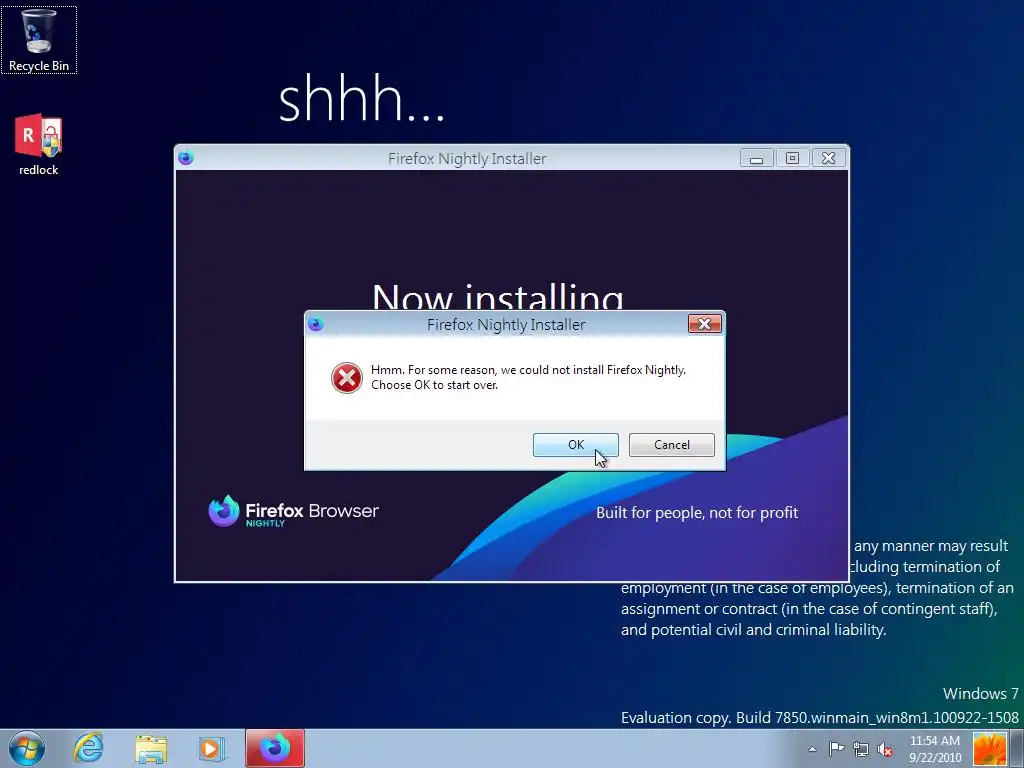1024x768 pixels.
Task: Open Windows Media Player from taskbar
Action: [x=211, y=749]
